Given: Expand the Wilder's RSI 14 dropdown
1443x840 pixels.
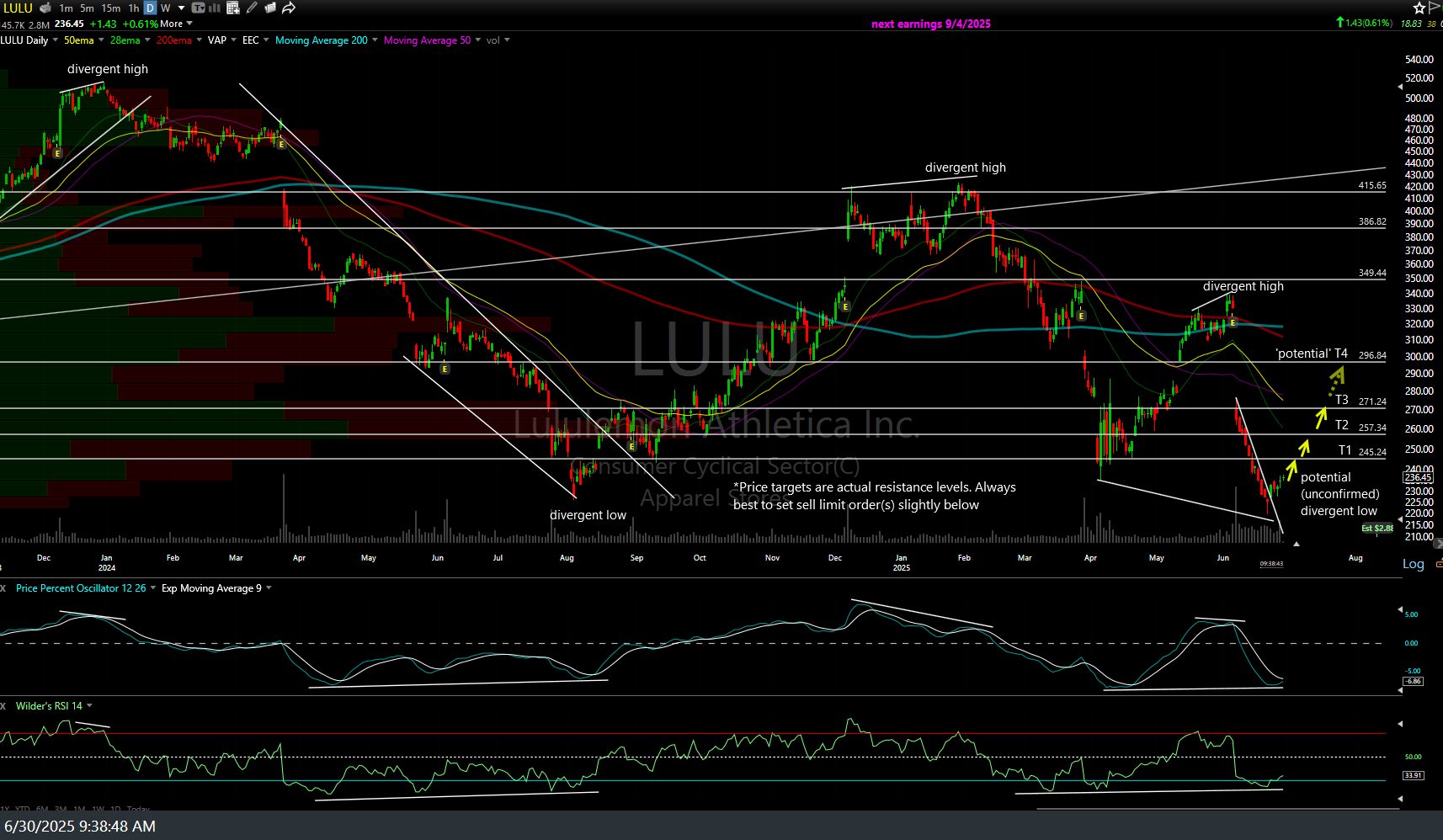Looking at the screenshot, I should point(89,706).
